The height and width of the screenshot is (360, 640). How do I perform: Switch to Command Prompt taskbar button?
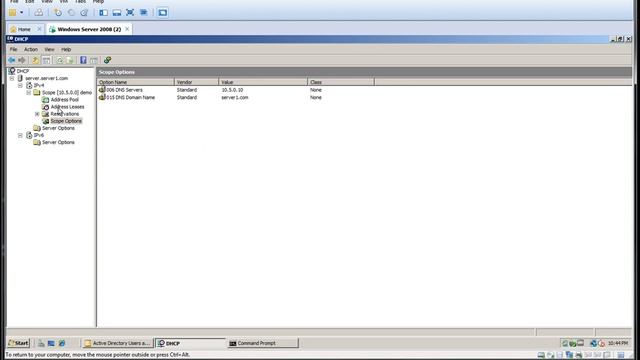263,343
